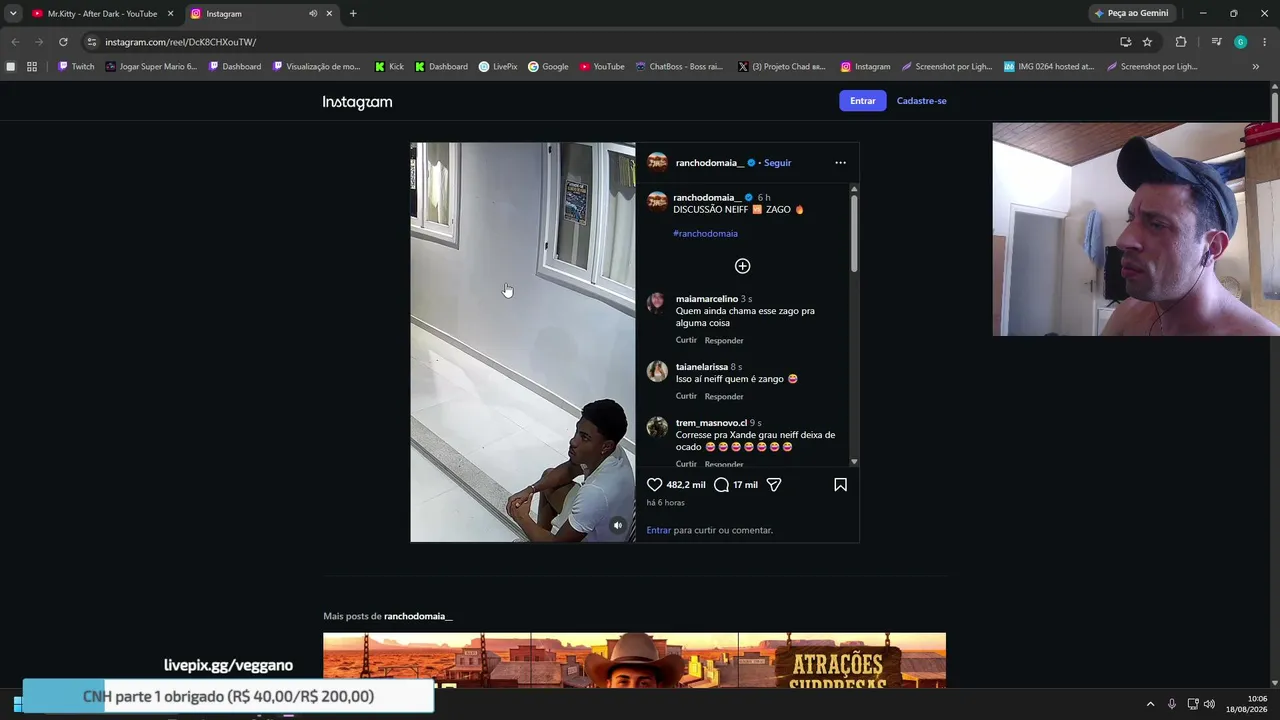Open the Kick bookmark

click(x=389, y=67)
